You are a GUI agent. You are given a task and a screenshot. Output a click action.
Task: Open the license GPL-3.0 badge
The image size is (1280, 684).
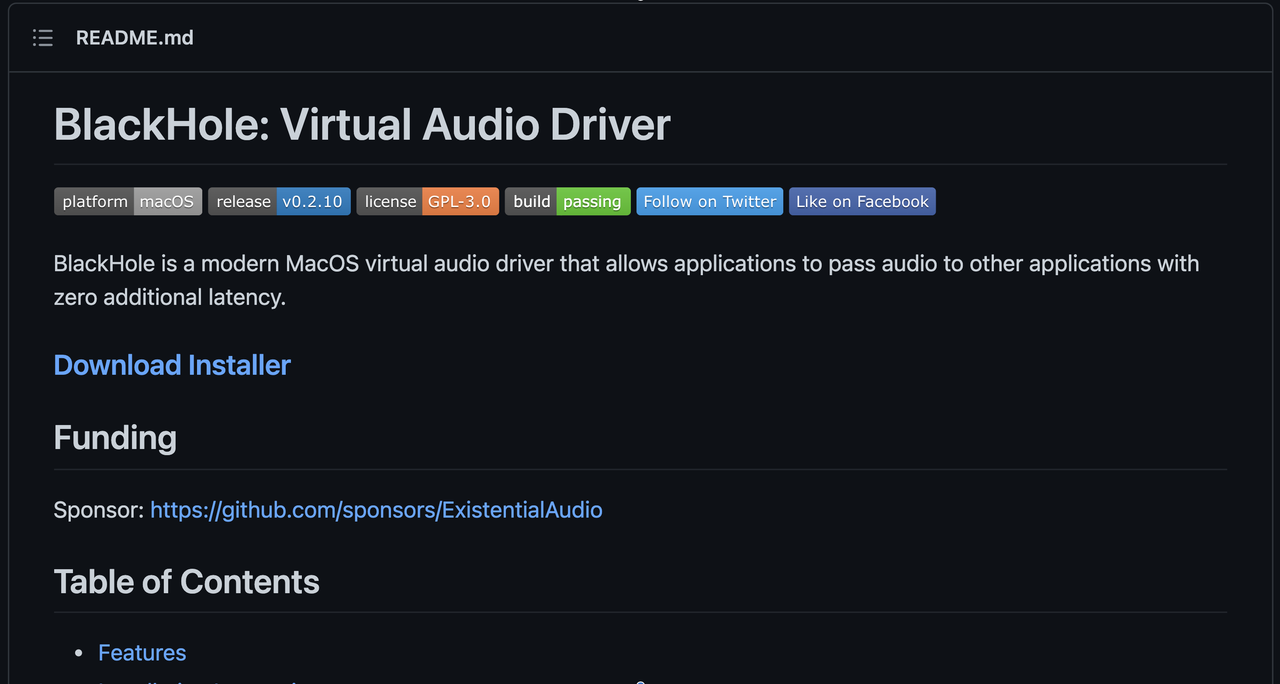[427, 201]
